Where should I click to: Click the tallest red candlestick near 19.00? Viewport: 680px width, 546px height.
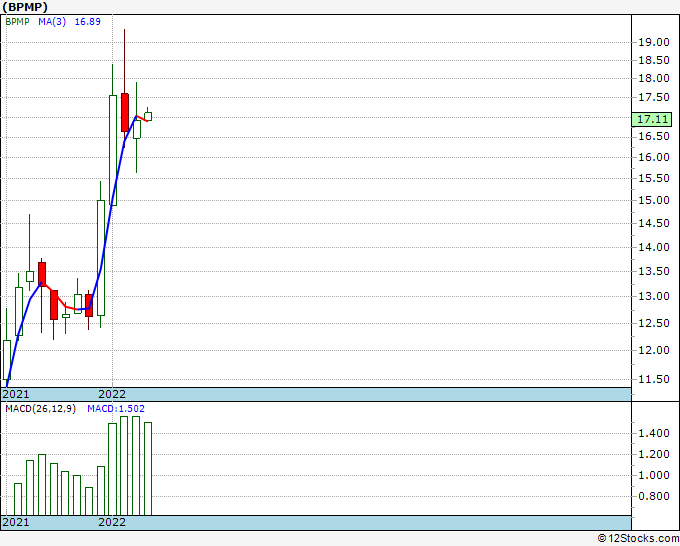125,112
